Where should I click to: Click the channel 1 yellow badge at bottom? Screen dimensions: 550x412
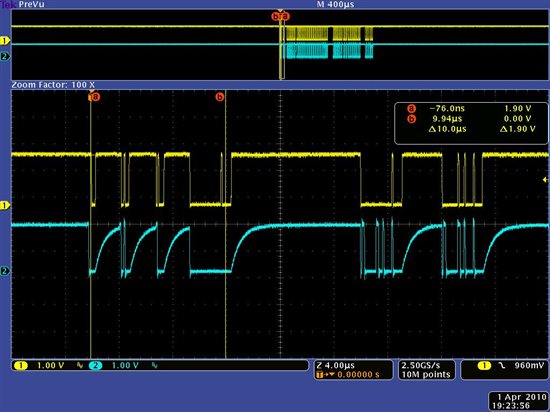click(21, 366)
